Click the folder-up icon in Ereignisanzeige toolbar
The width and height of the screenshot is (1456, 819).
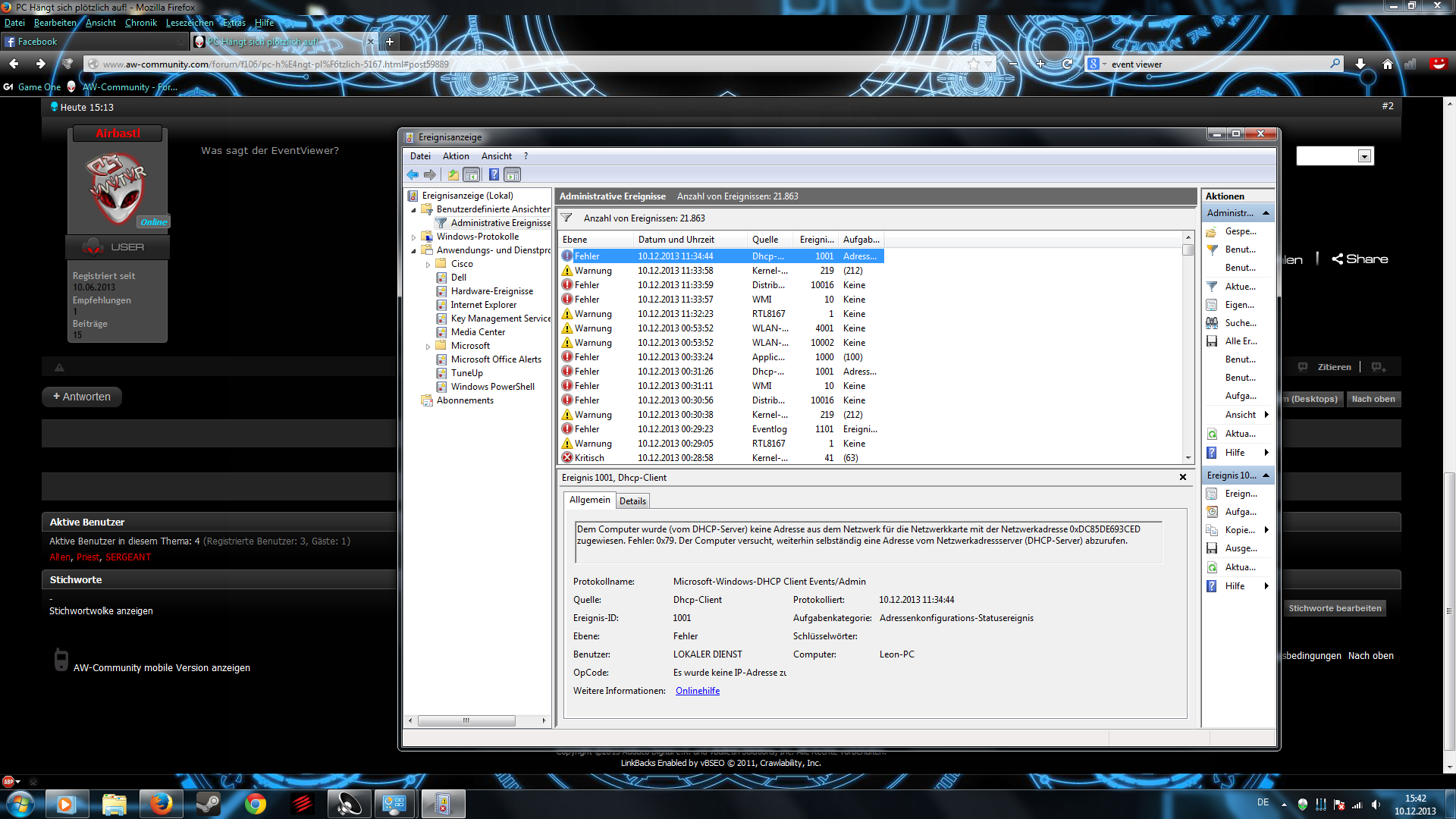click(453, 175)
